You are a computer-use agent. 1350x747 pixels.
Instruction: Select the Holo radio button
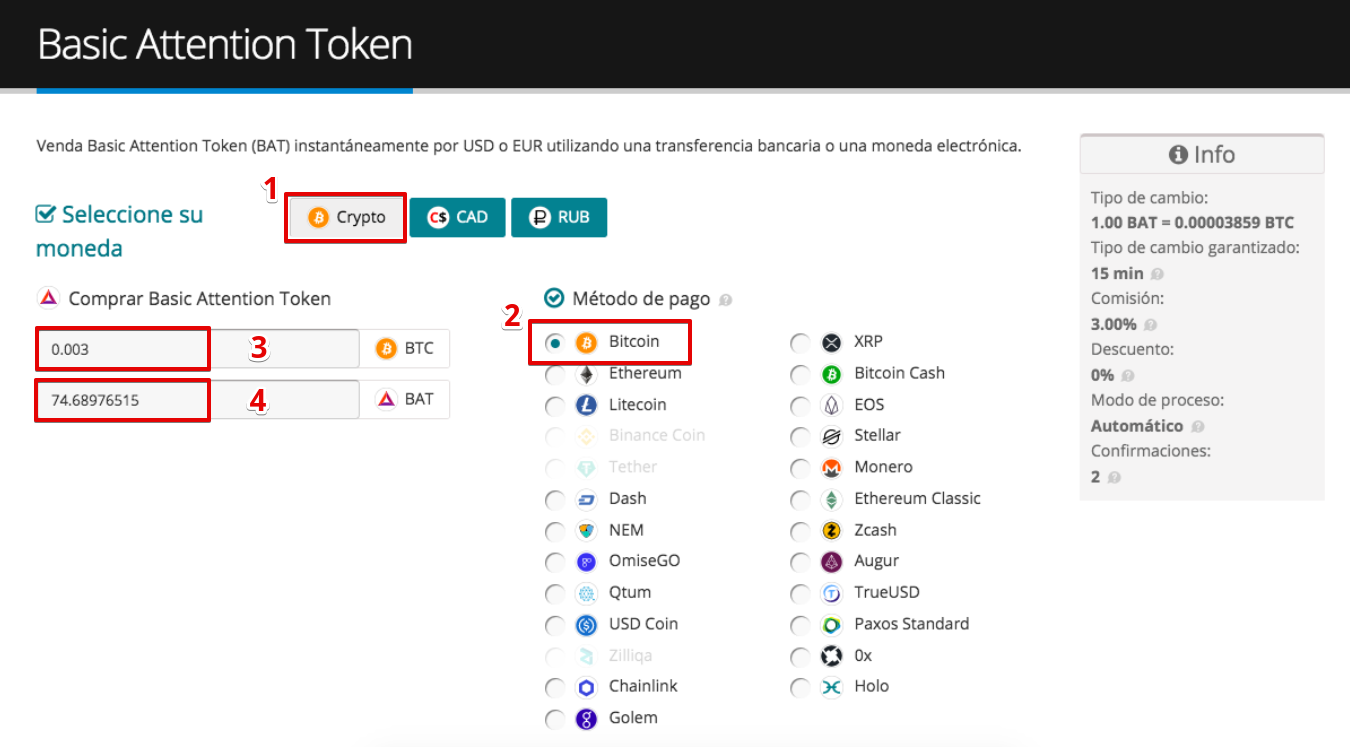800,687
